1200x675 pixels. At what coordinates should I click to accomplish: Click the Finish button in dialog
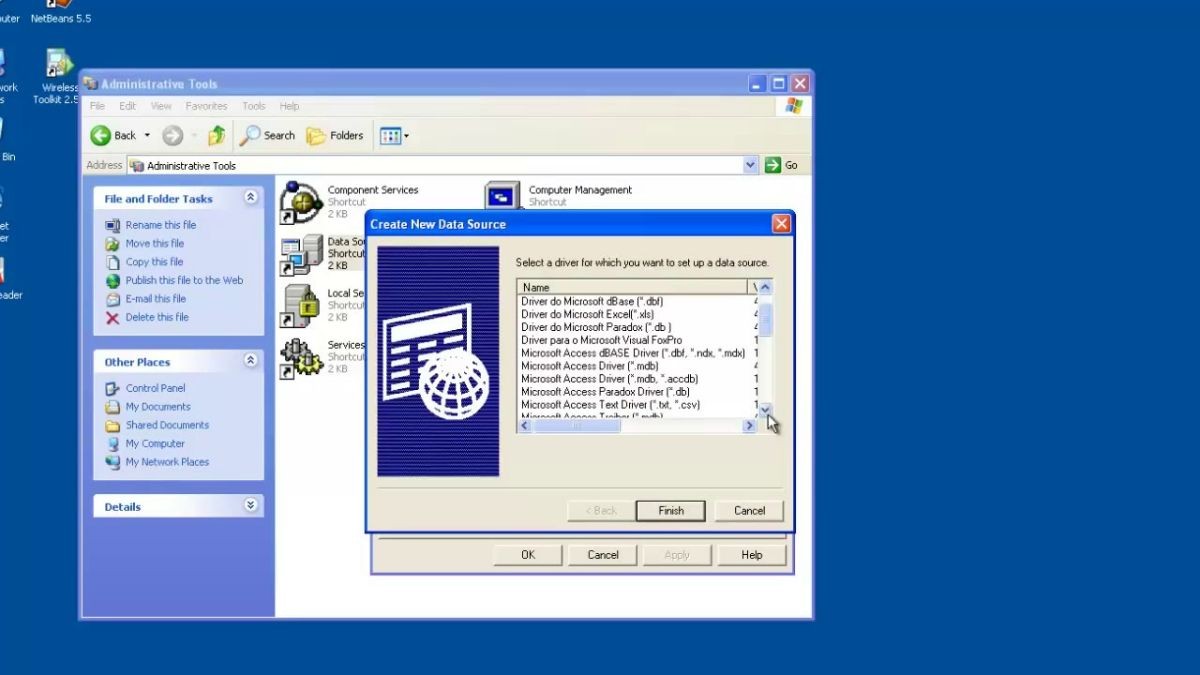click(x=670, y=510)
